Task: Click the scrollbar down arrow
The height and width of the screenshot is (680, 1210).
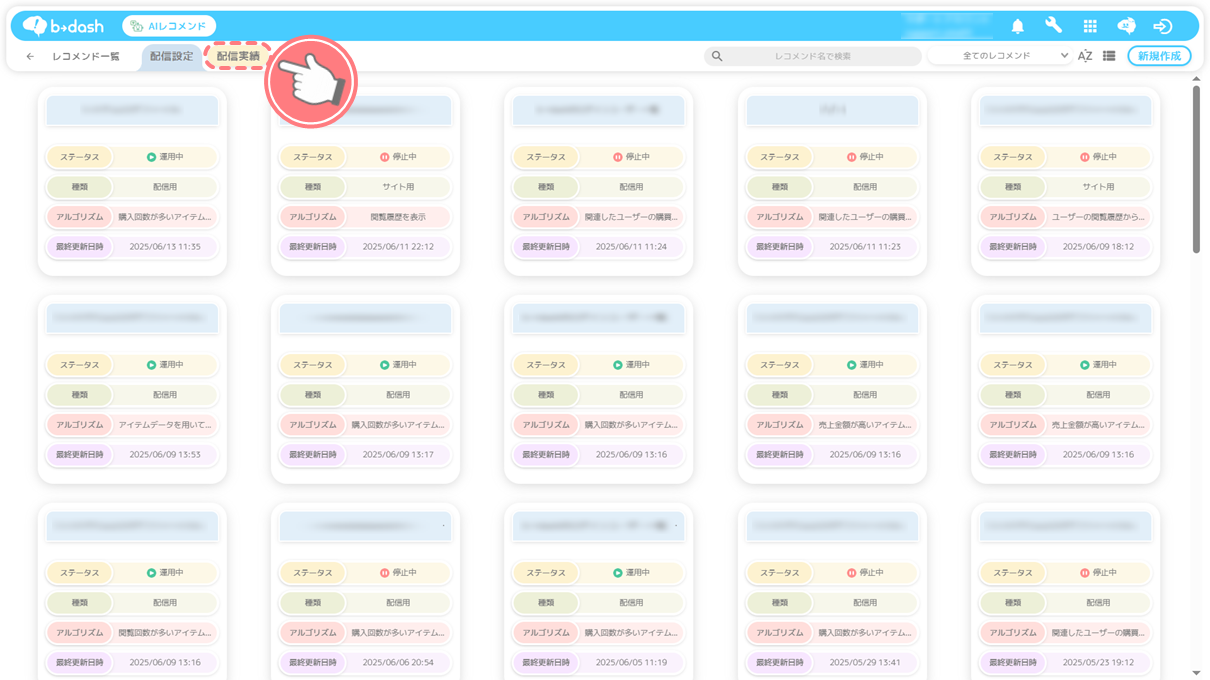Action: point(1196,673)
